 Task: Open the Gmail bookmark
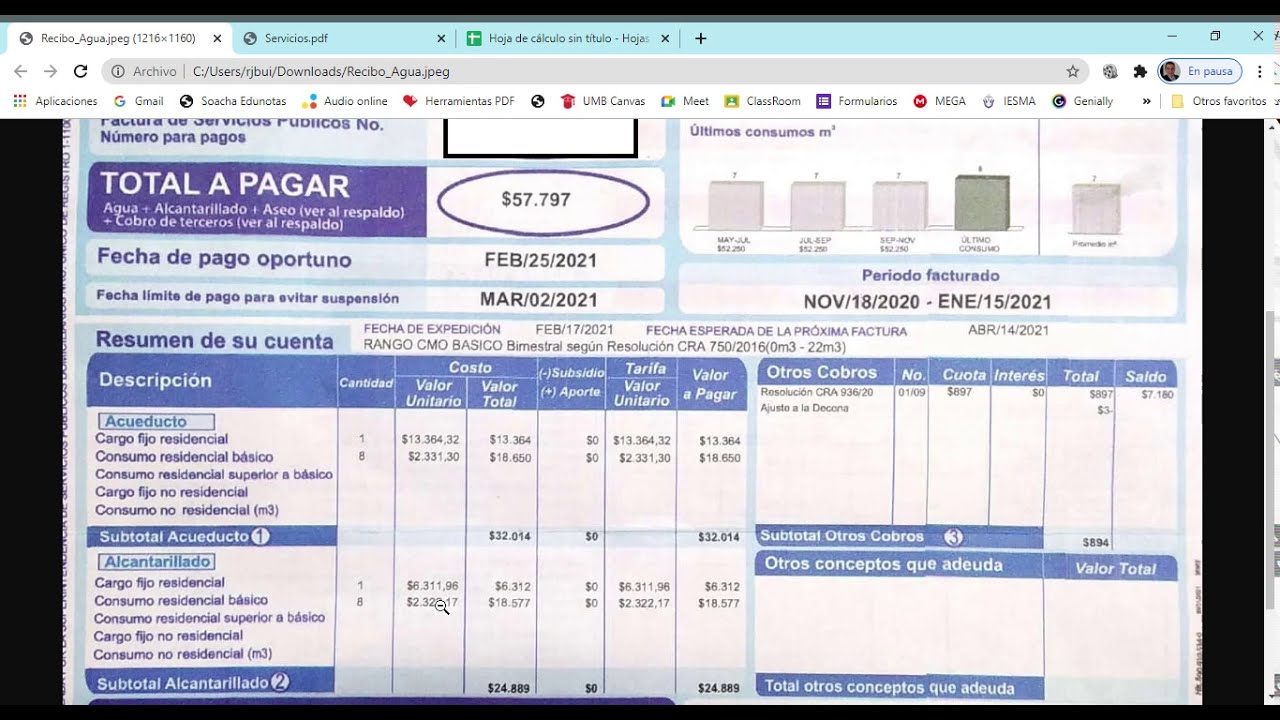pyautogui.click(x=138, y=101)
